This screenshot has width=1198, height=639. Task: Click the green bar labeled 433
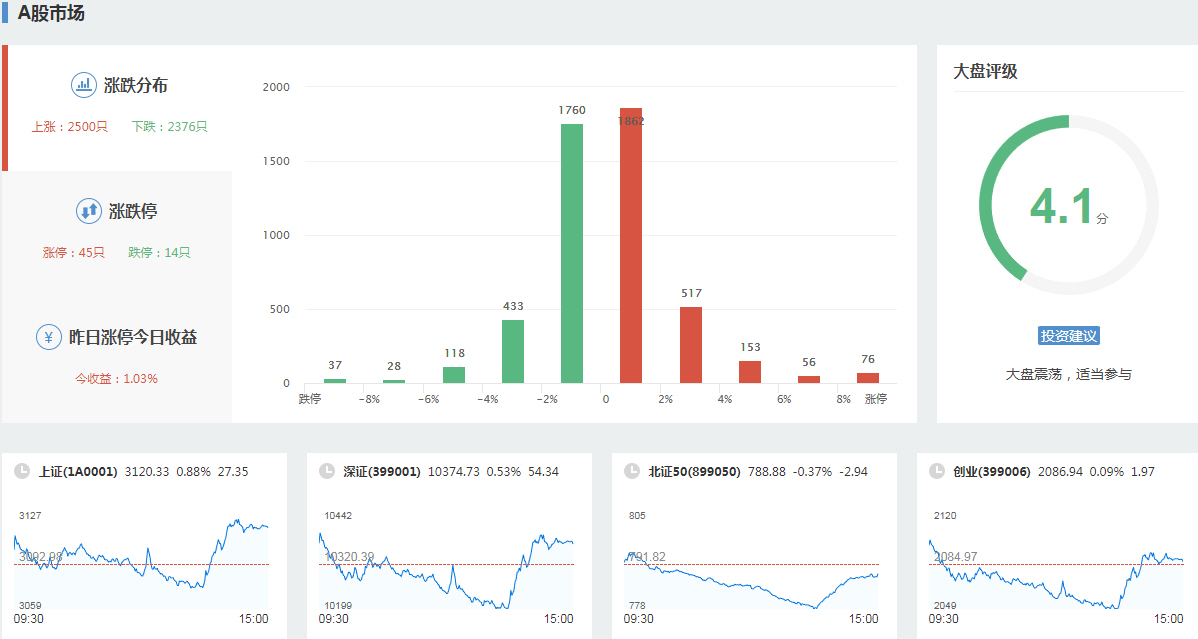pos(513,351)
